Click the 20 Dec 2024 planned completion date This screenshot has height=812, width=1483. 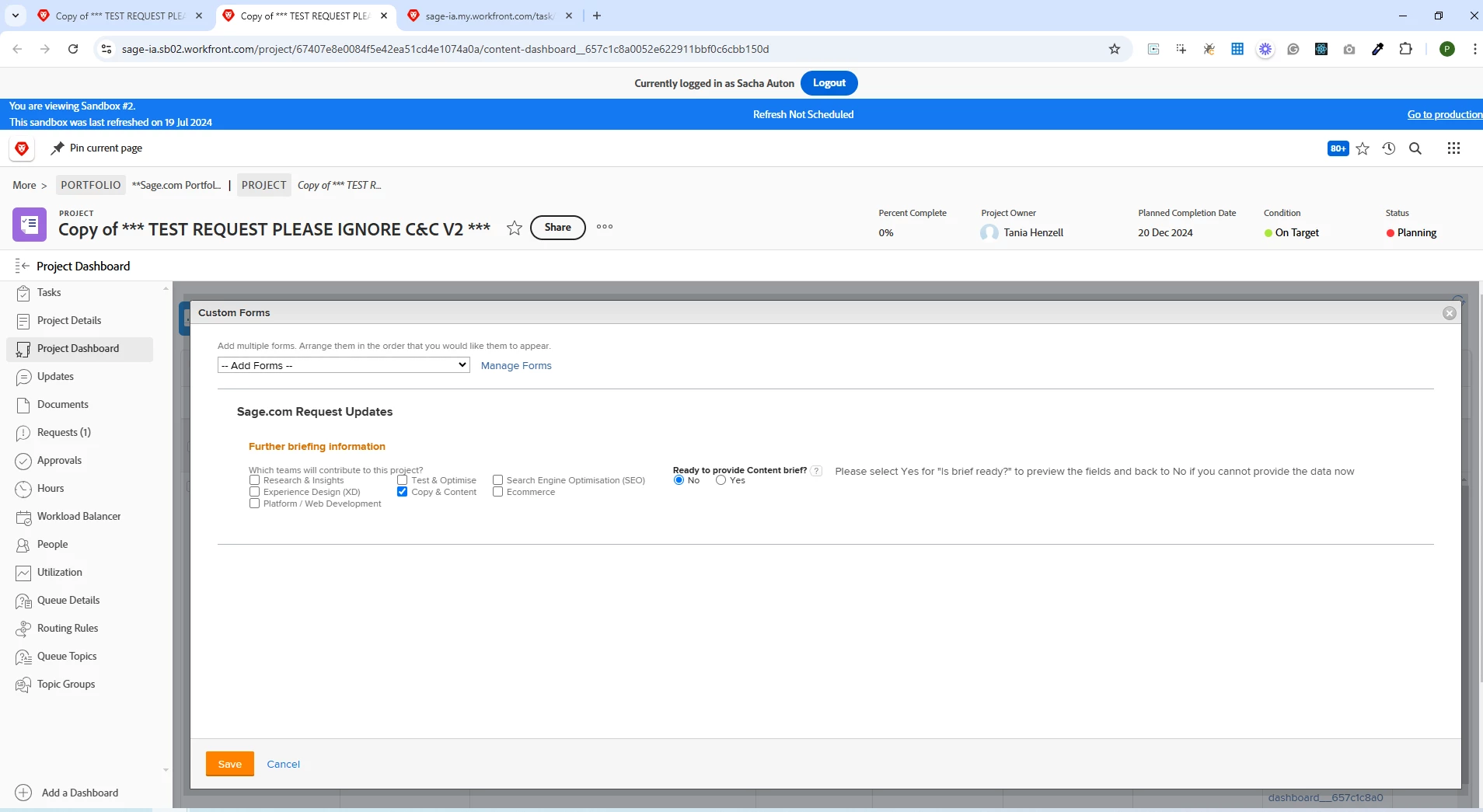click(1165, 232)
